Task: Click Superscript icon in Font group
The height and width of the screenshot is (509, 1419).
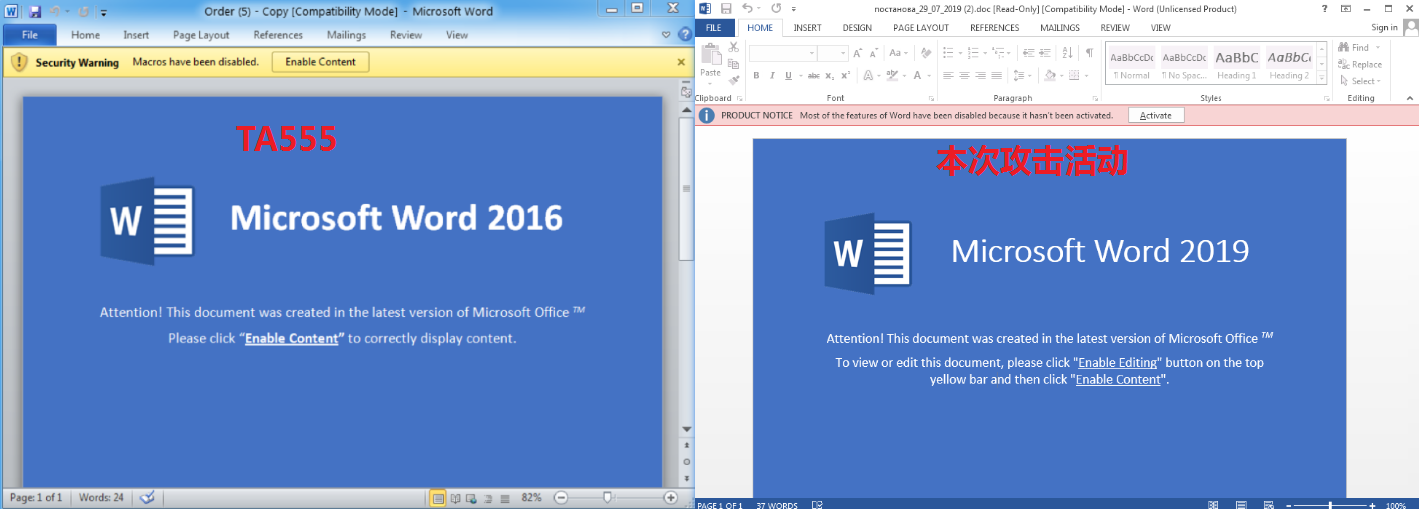Action: tap(846, 75)
